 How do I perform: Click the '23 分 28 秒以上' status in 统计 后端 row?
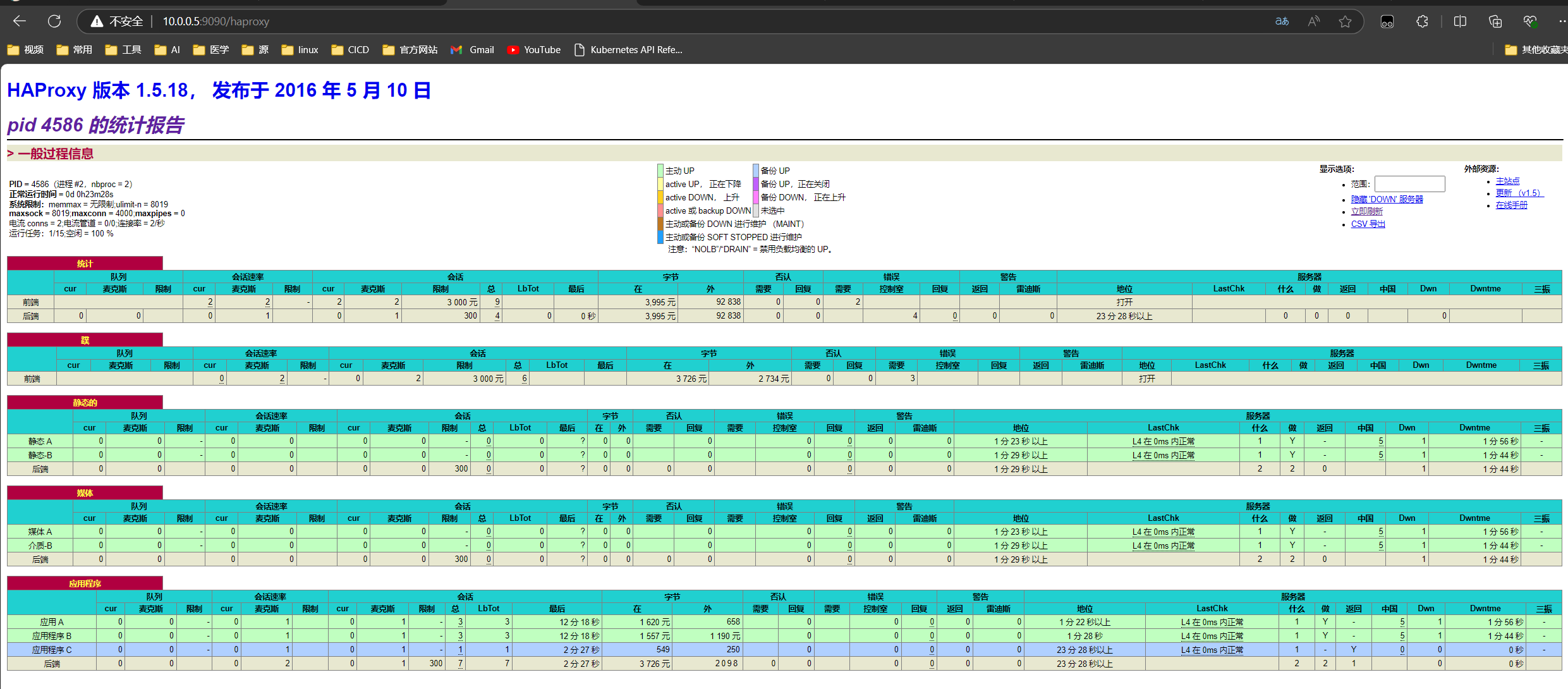1124,316
